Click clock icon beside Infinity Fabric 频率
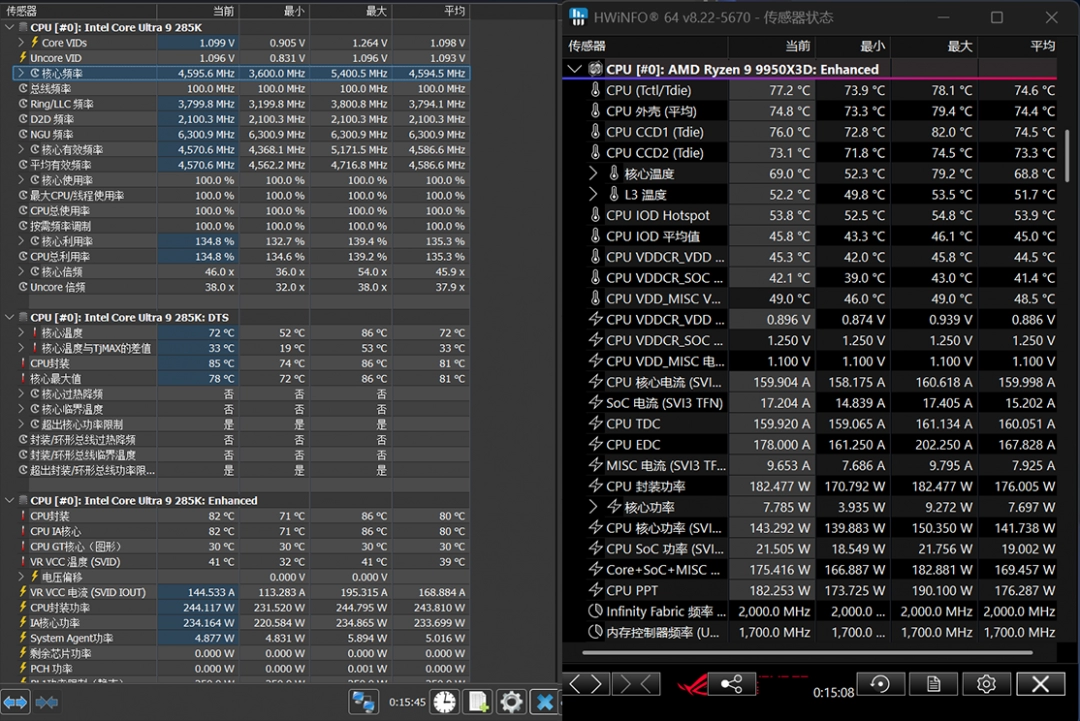Viewport: 1080px width, 721px height. 596,611
